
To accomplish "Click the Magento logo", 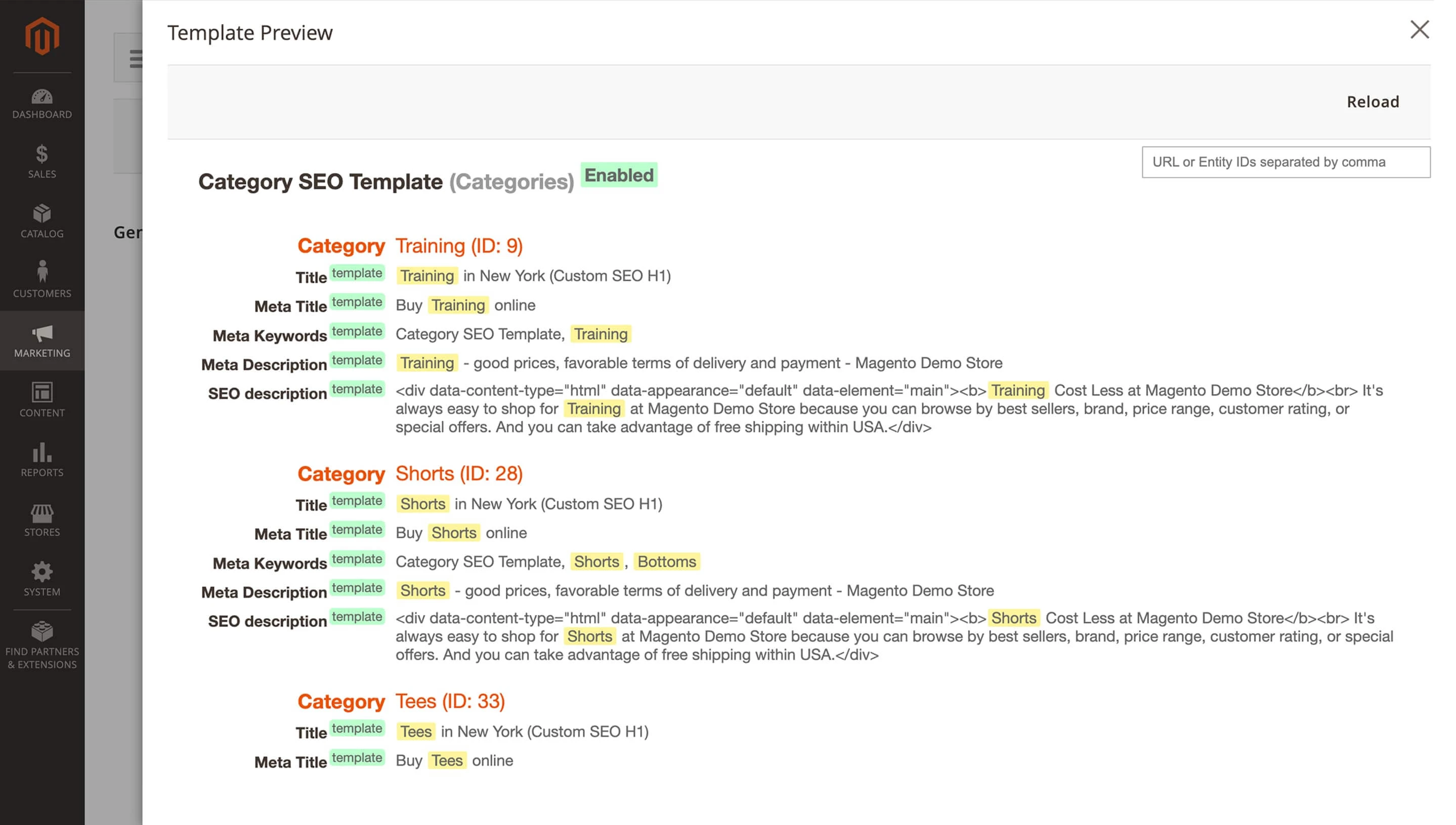I will 41,36.
